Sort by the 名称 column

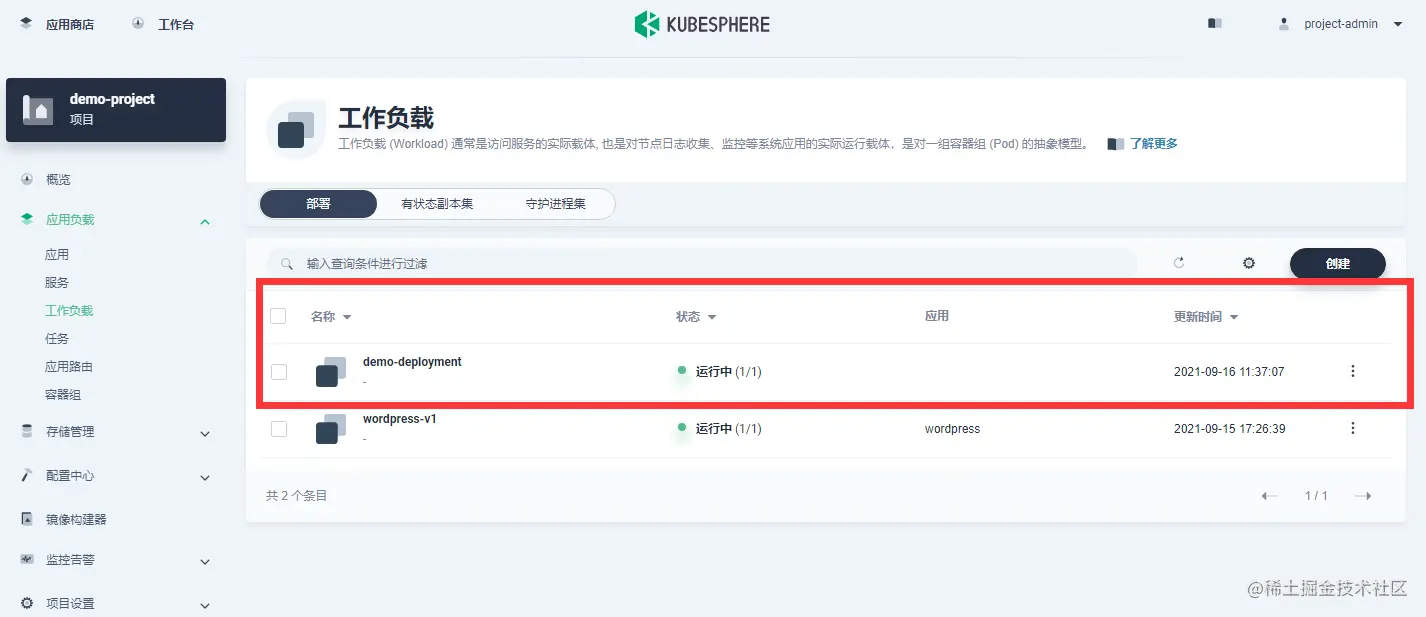331,317
